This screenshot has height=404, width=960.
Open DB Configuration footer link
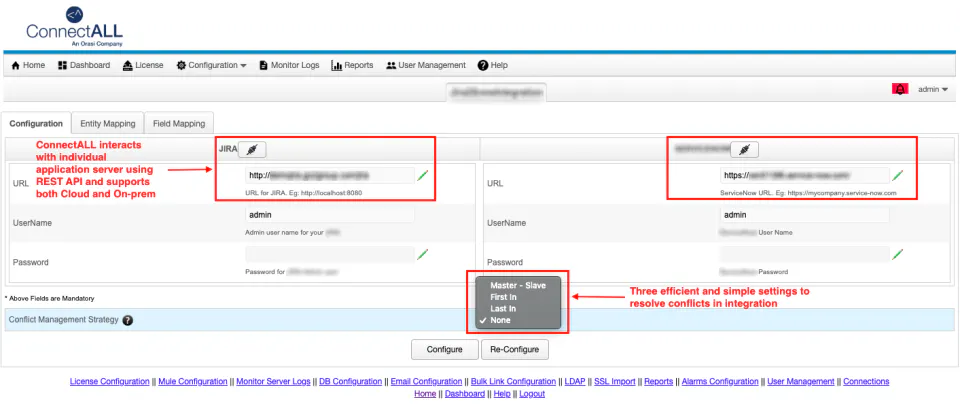click(351, 381)
